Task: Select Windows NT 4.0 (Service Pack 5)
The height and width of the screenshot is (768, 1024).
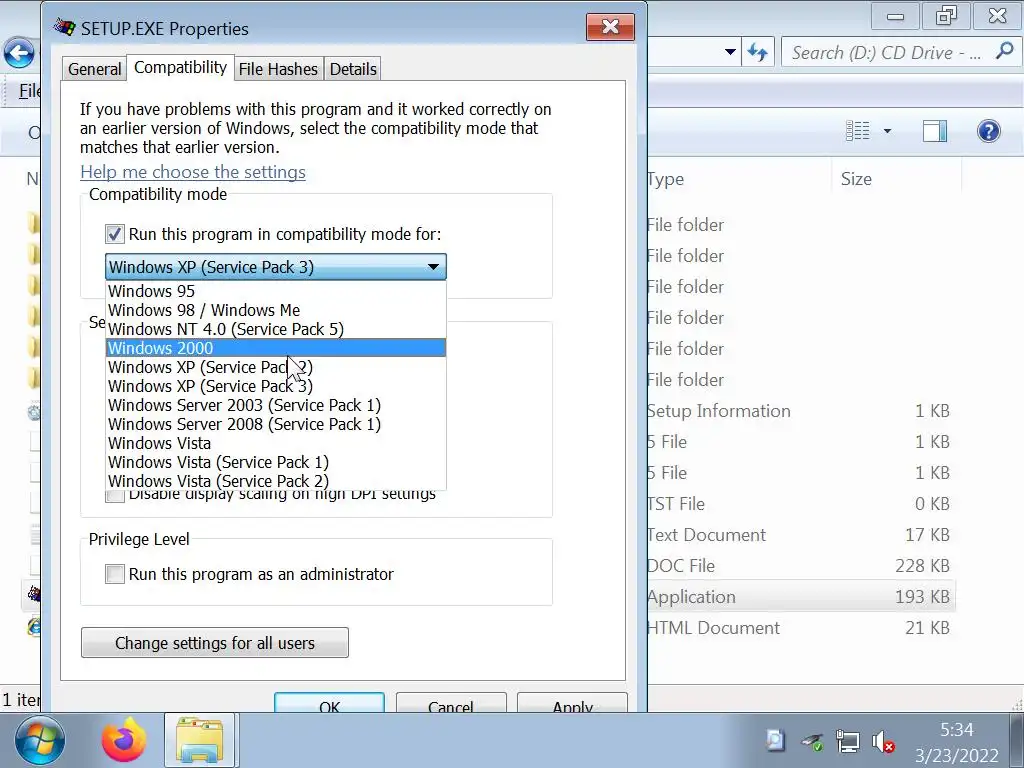Action: tap(276, 329)
